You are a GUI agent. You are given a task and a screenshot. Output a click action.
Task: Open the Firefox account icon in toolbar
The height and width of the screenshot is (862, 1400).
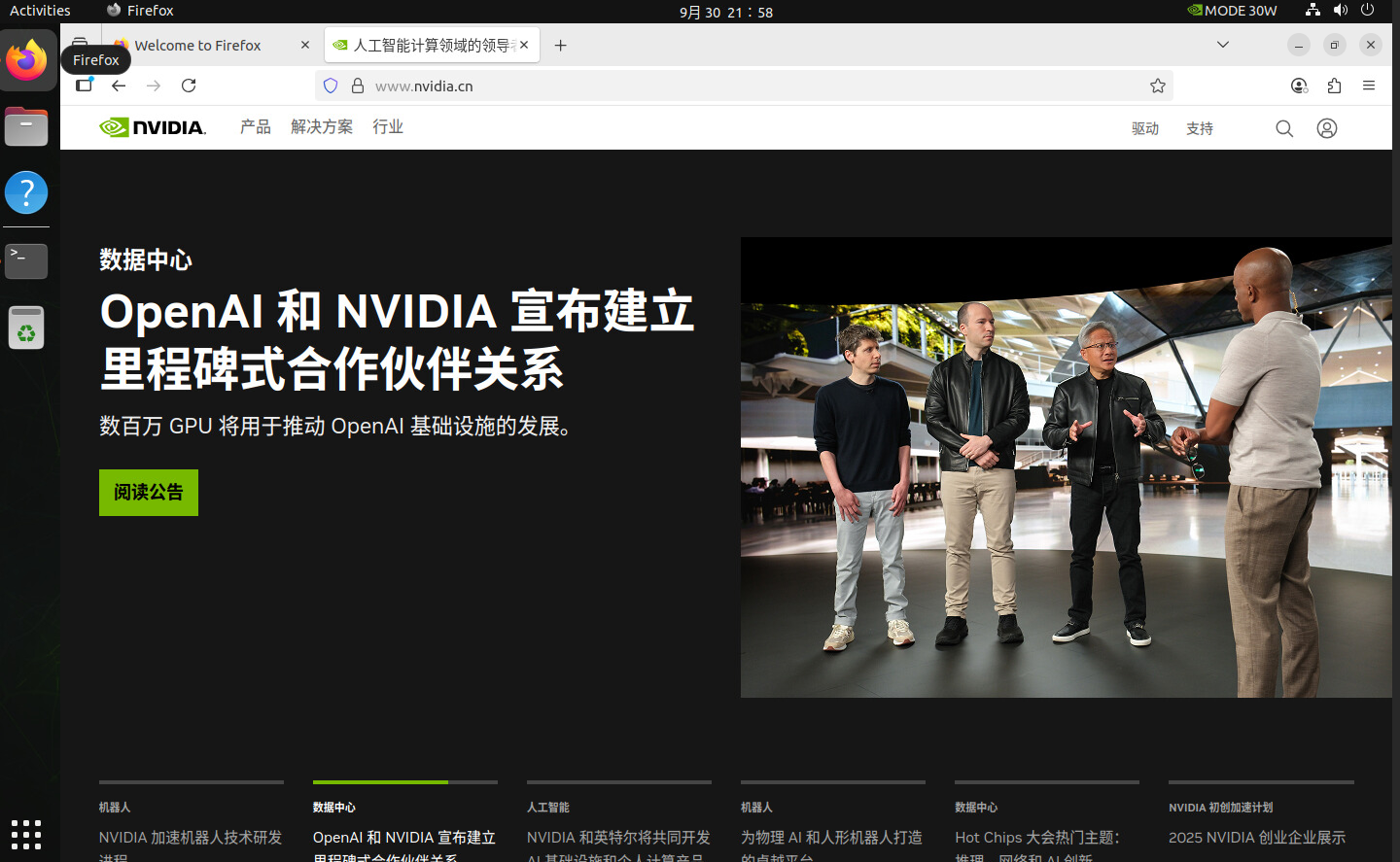tap(1299, 86)
